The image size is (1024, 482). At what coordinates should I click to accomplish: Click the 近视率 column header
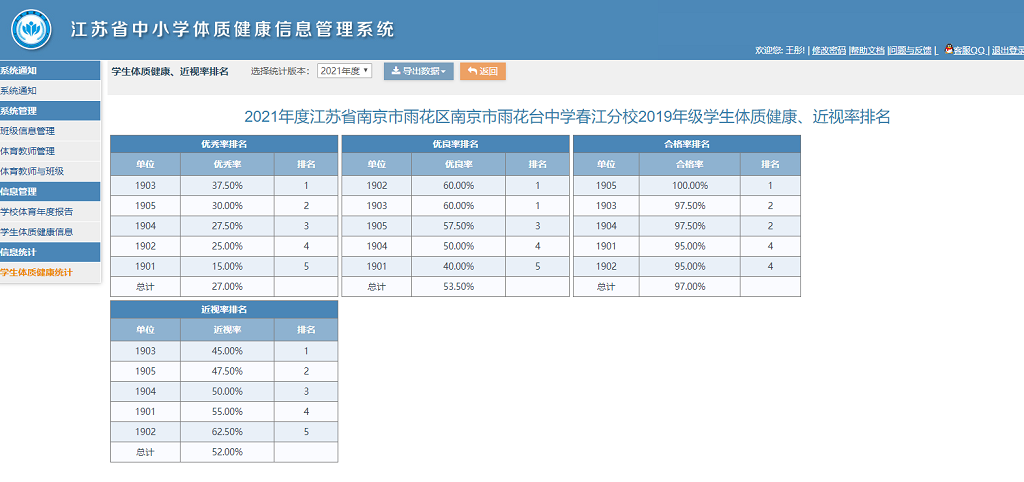pos(227,330)
